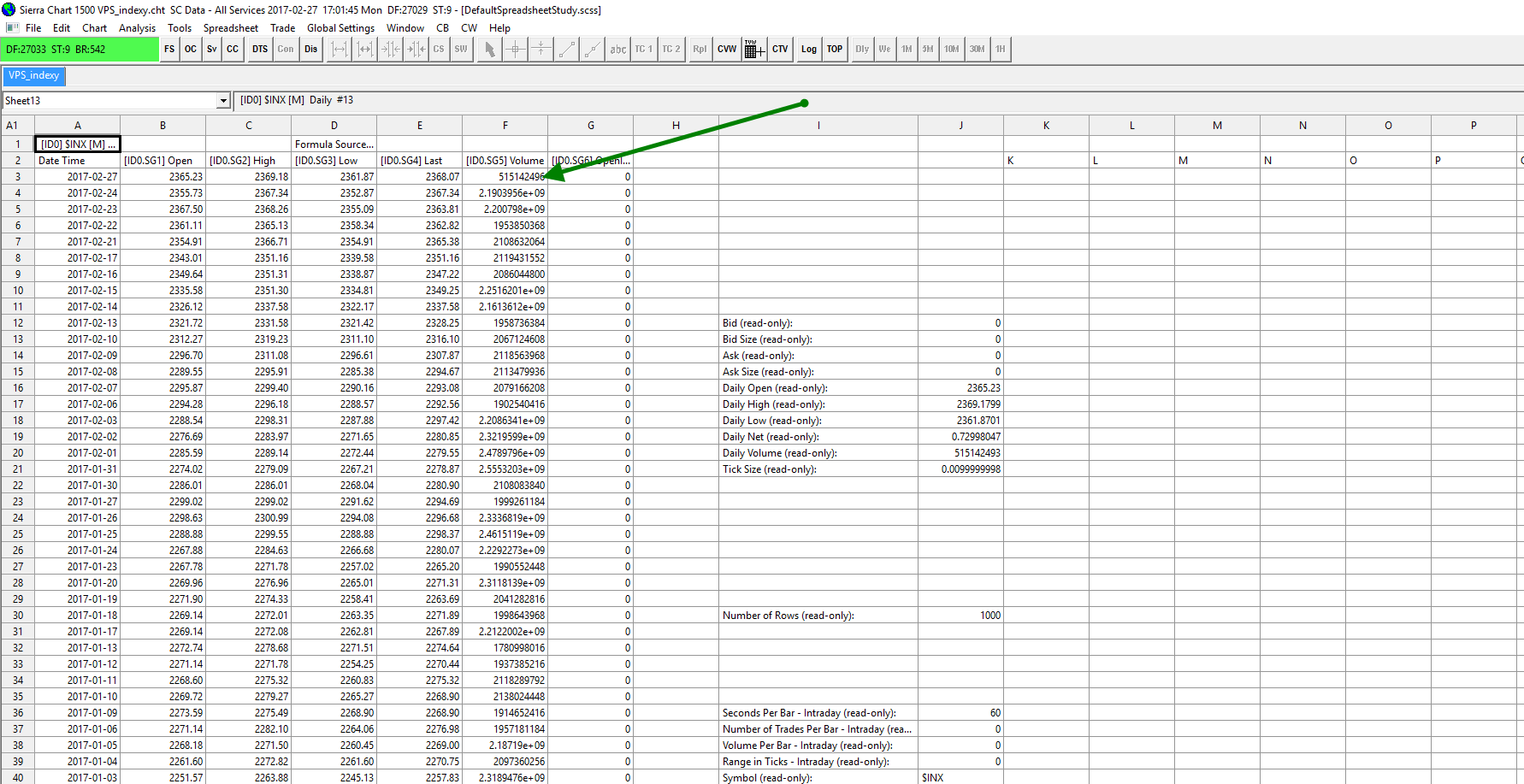Image resolution: width=1524 pixels, height=784 pixels.
Task: Select date cell 2017-02-27
Action: 78,177
